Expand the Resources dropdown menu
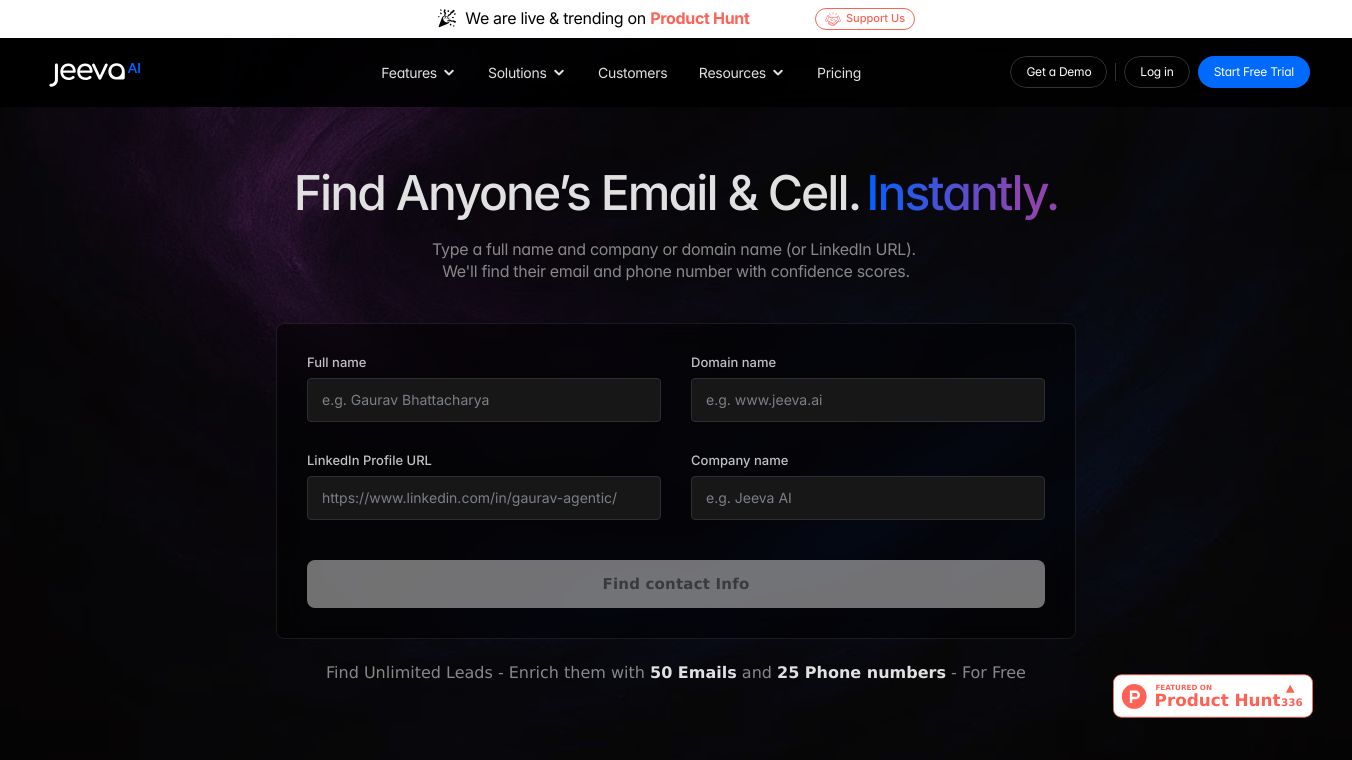Screen dimensions: 1352x760 (x=741, y=73)
